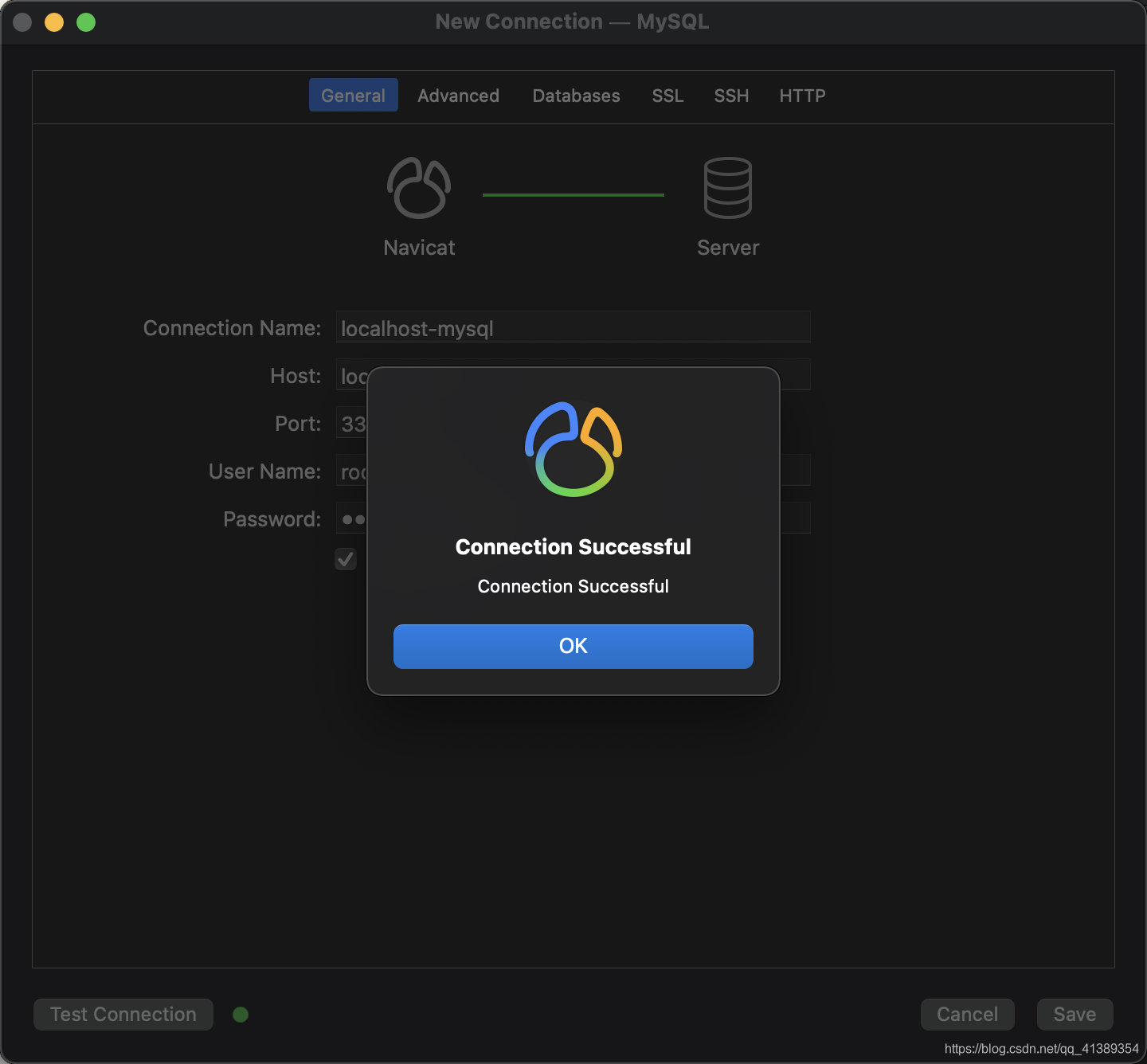Open the Databases tab
Viewport: 1147px width, 1064px height.
tap(576, 96)
